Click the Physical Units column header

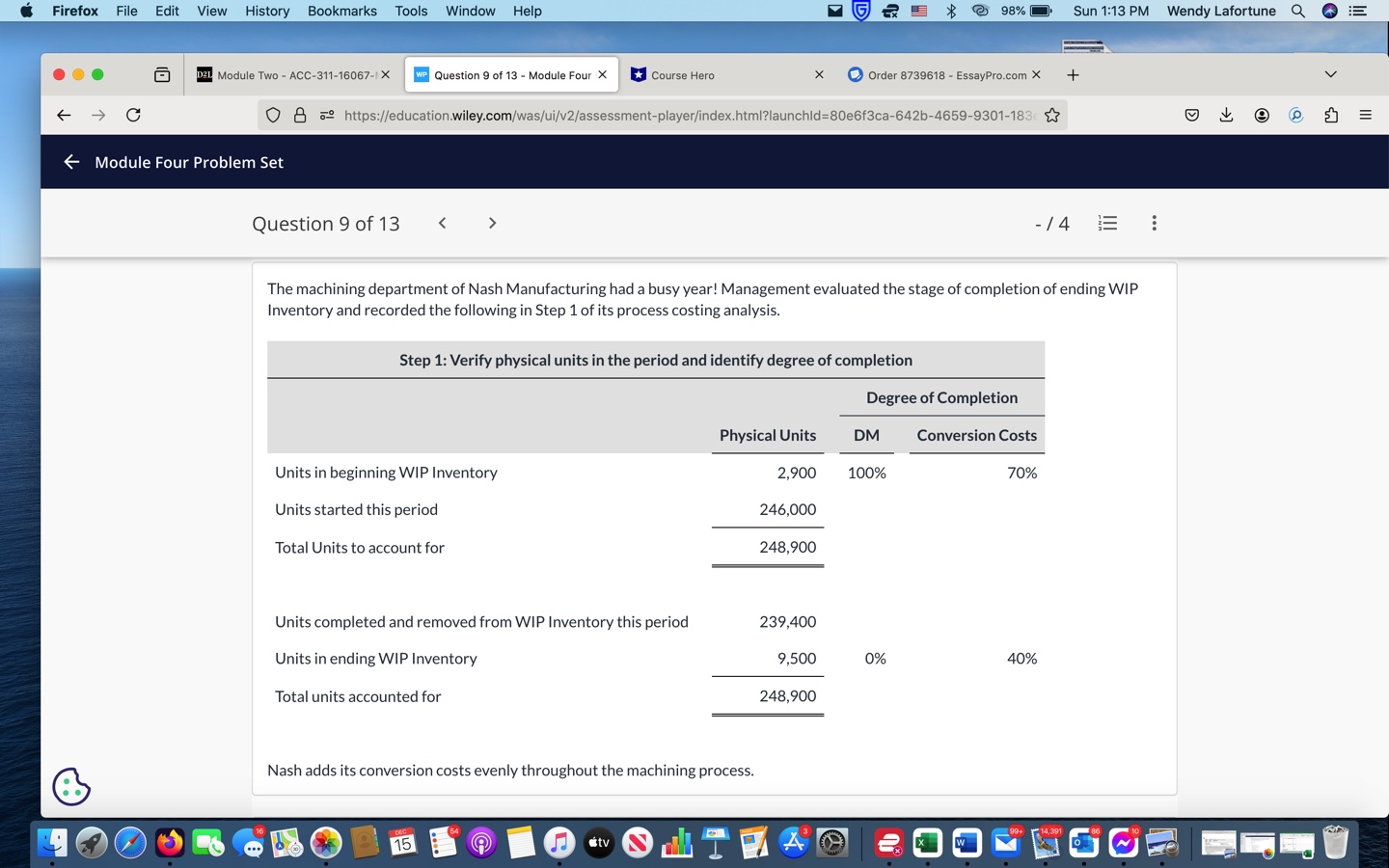point(768,435)
